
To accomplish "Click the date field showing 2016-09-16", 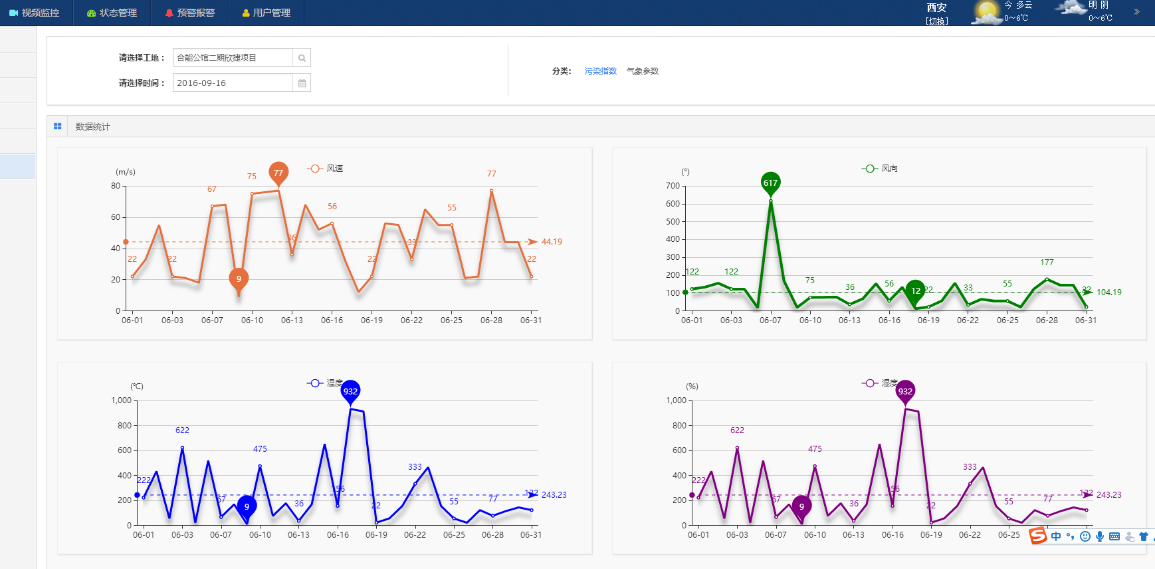I will [232, 83].
